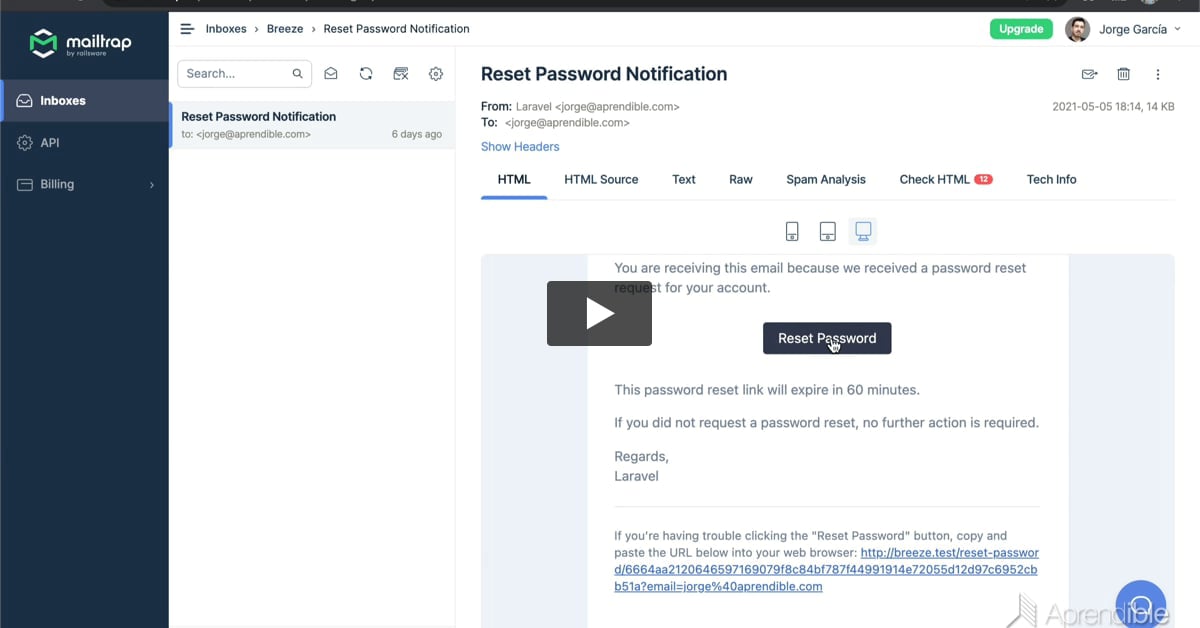Switch to the Raw tab

pyautogui.click(x=741, y=180)
